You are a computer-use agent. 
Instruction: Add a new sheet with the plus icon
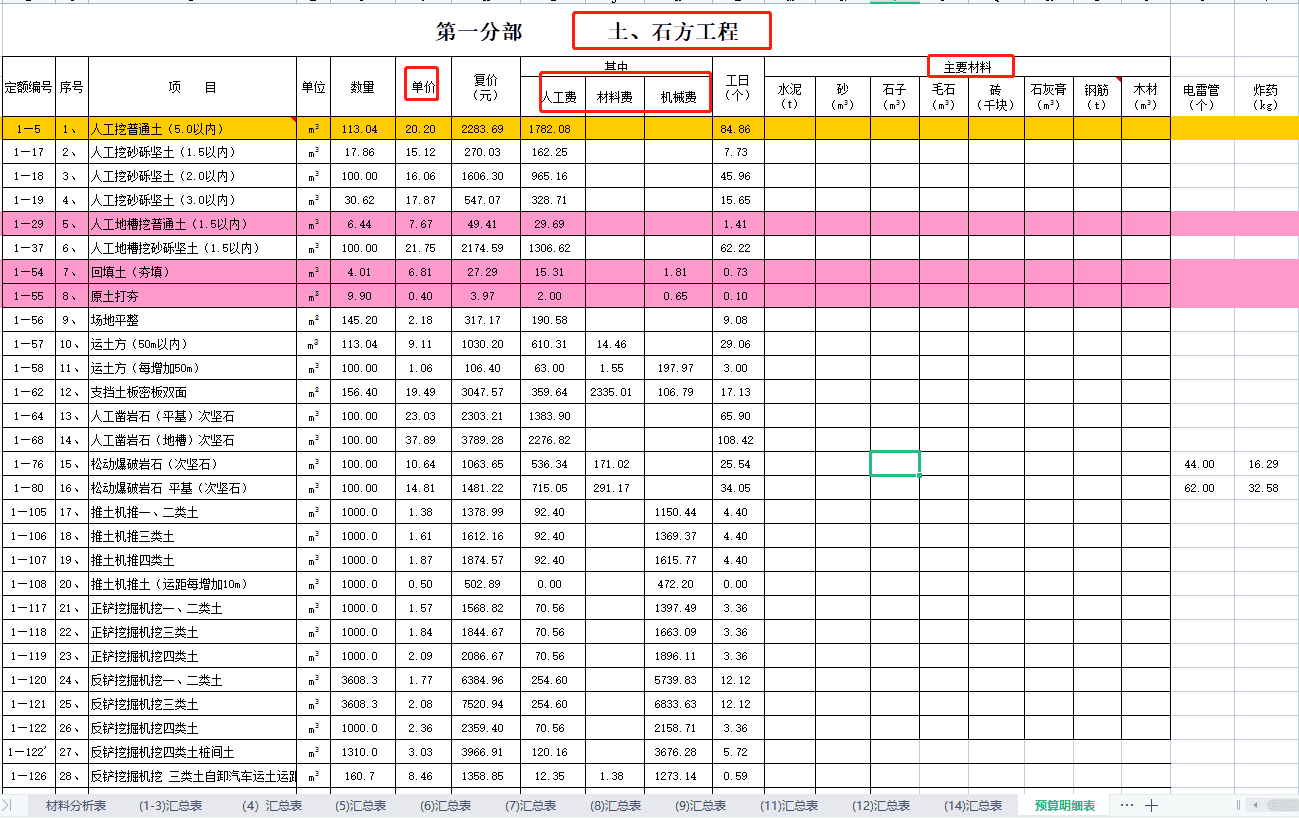click(x=1151, y=805)
